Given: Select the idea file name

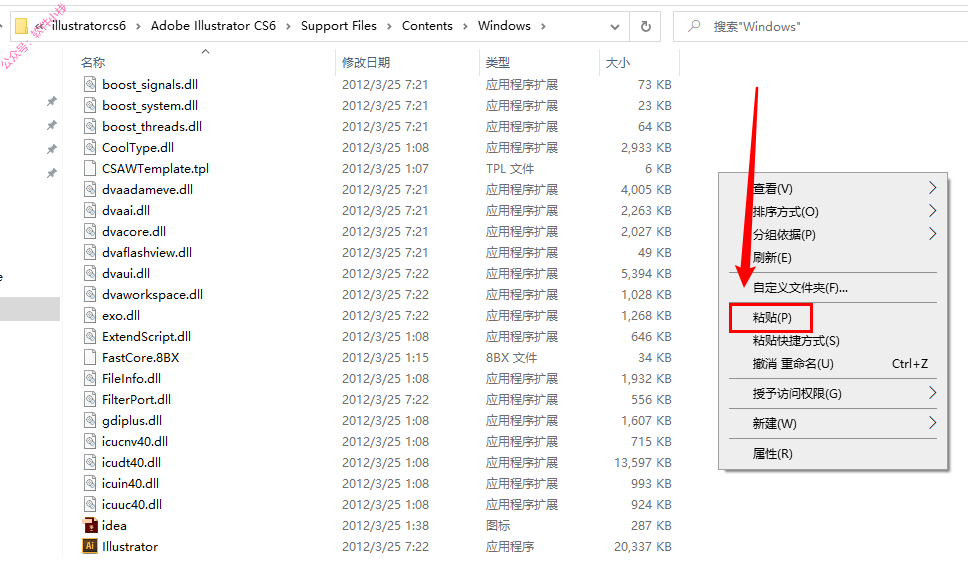Looking at the screenshot, I should point(114,526).
